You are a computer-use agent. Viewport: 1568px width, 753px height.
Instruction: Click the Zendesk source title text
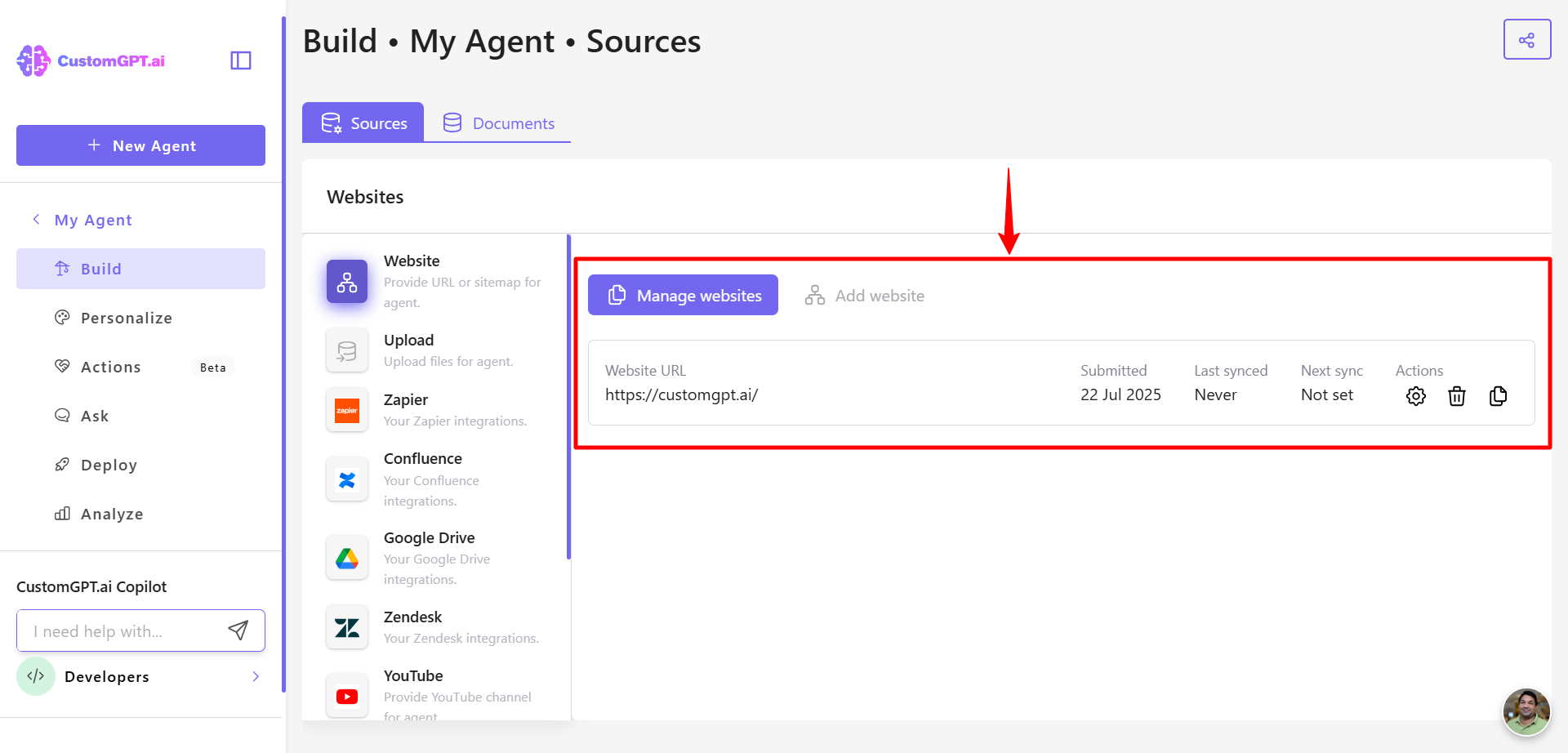click(412, 617)
